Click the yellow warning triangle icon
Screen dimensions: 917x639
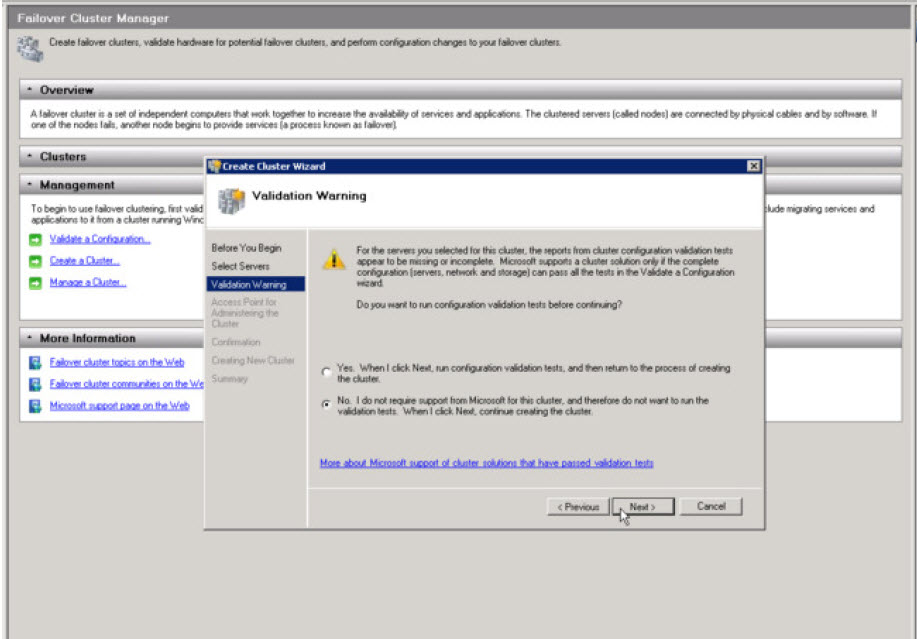coord(334,259)
